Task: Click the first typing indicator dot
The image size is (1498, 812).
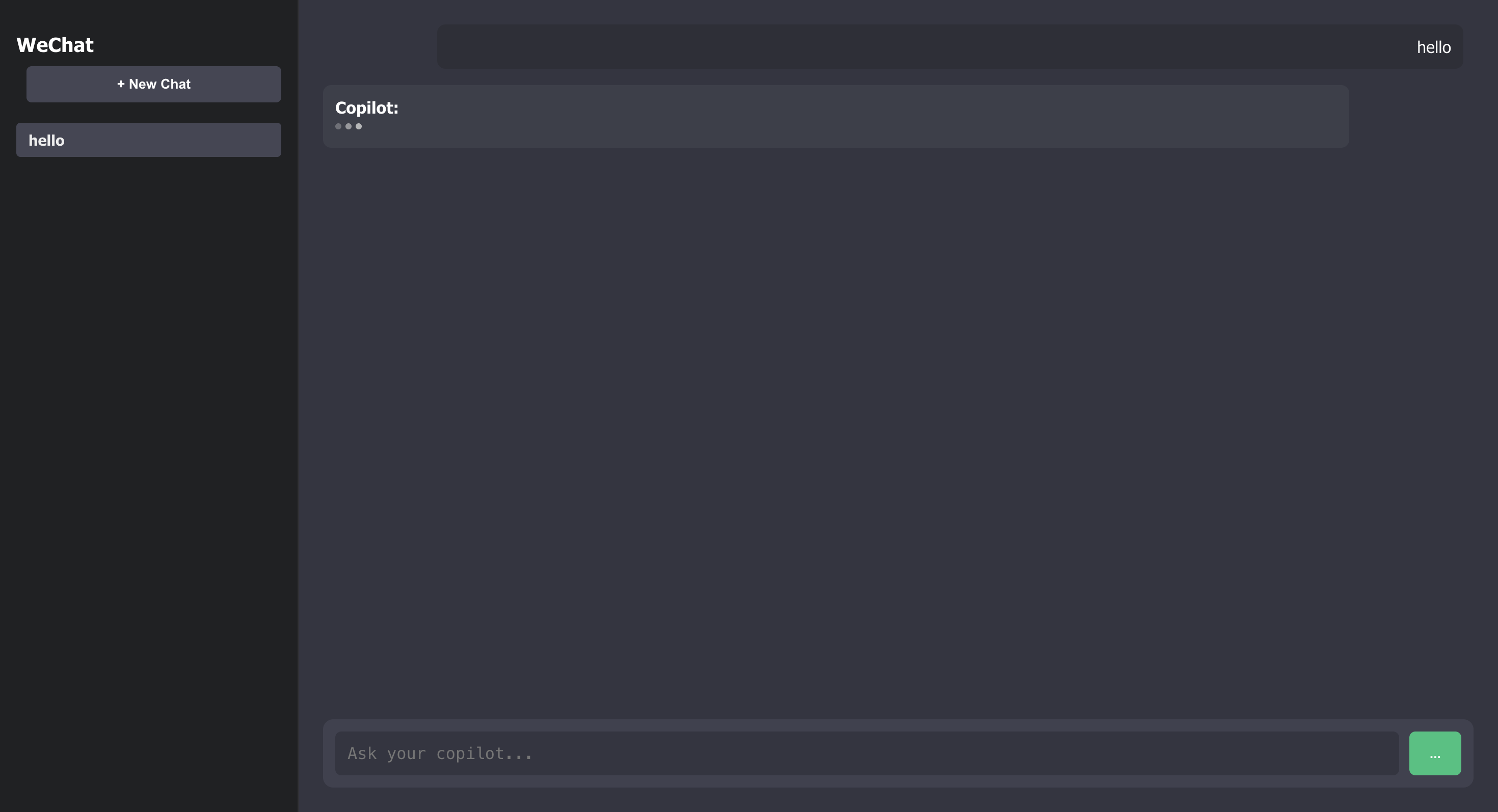Action: (x=338, y=126)
